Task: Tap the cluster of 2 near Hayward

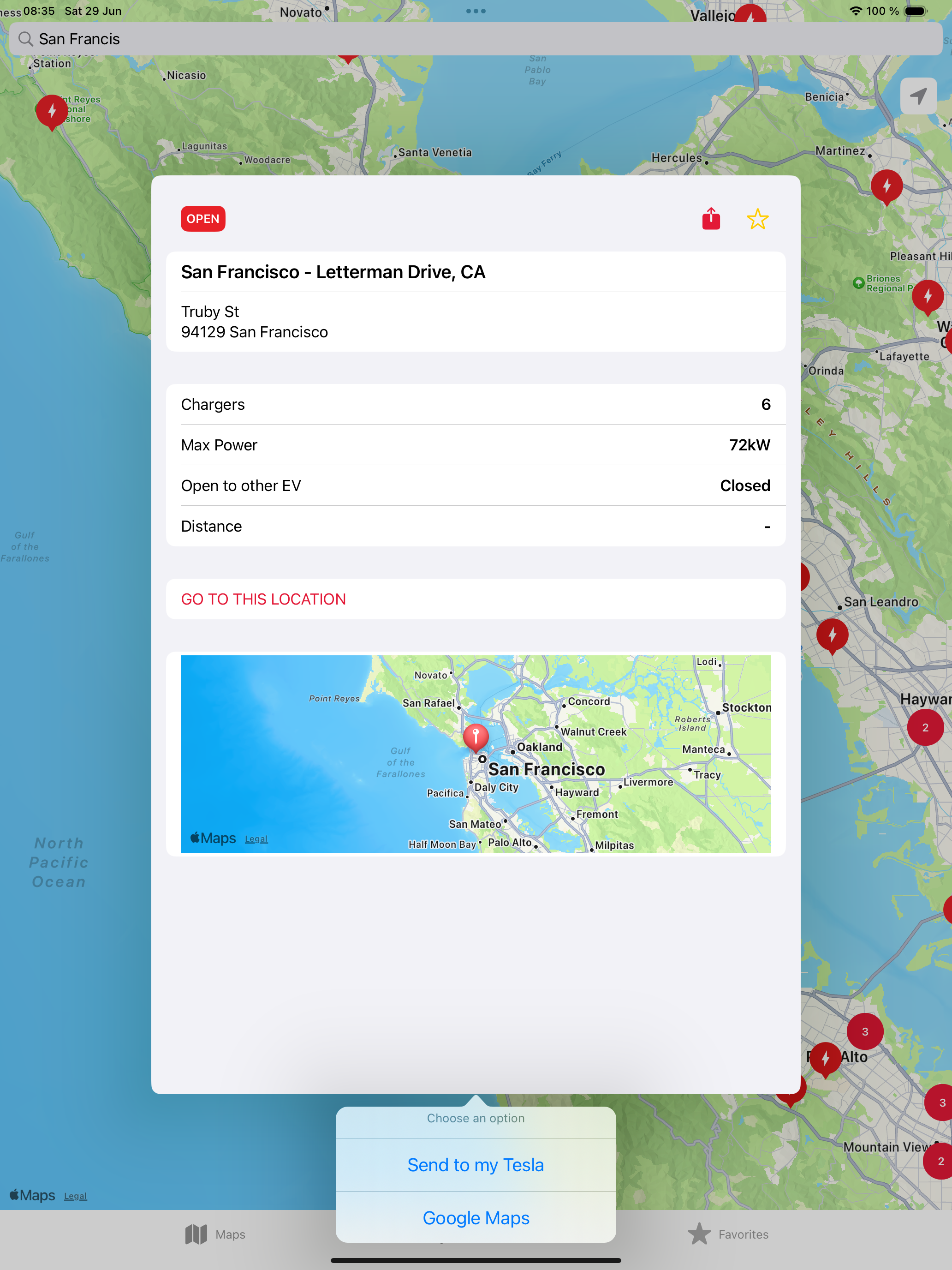Action: pos(925,727)
